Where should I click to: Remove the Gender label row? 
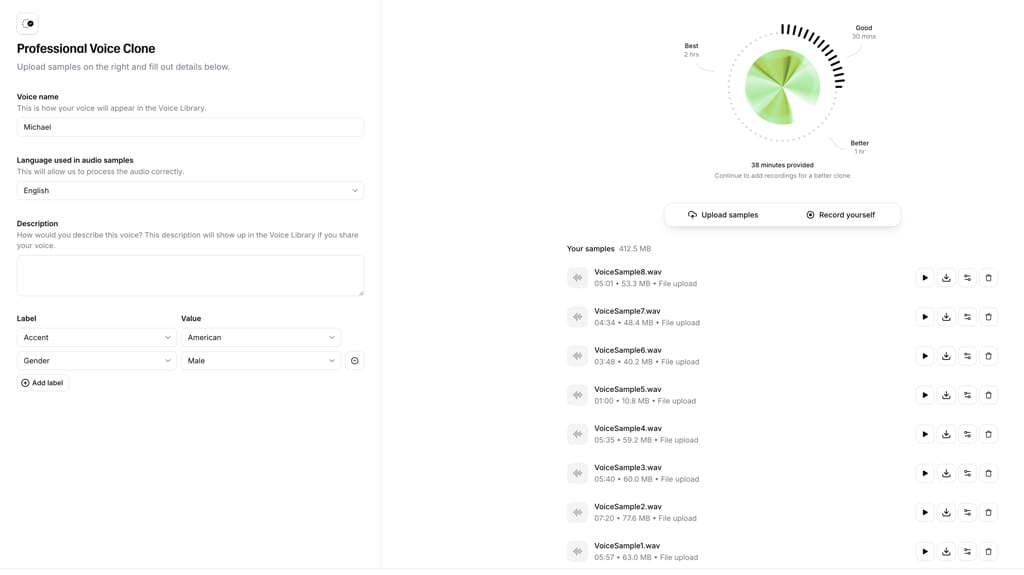pyautogui.click(x=354, y=361)
